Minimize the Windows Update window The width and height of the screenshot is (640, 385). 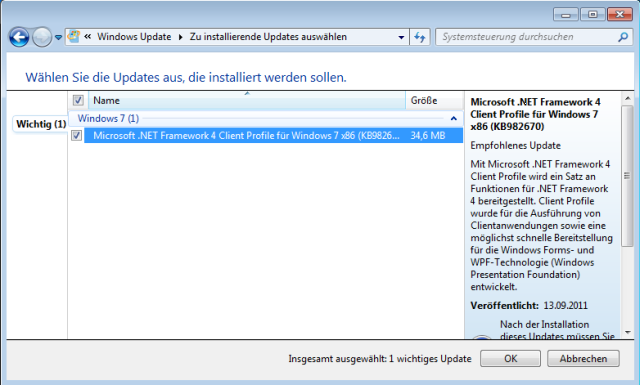566,15
